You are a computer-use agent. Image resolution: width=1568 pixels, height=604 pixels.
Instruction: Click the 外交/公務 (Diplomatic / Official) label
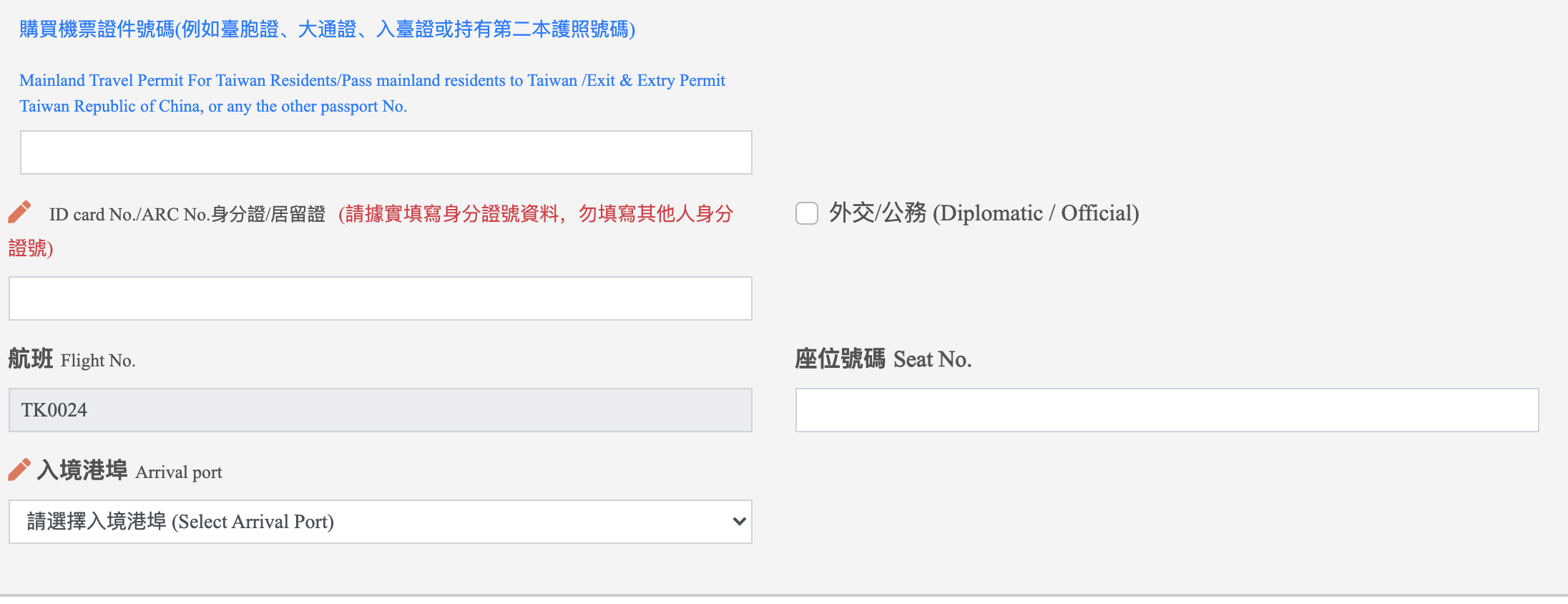coord(984,213)
